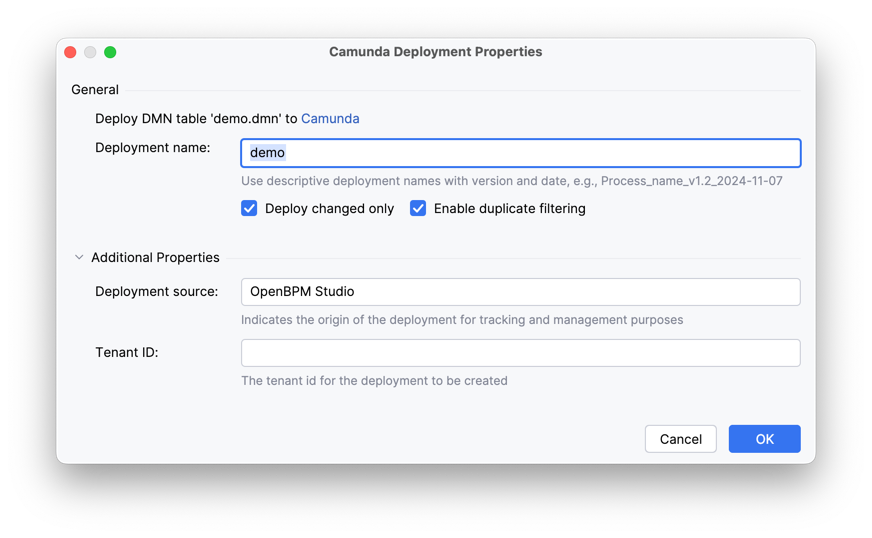
Task: Click 'The tenant id for the deployment' hint
Action: click(x=374, y=381)
